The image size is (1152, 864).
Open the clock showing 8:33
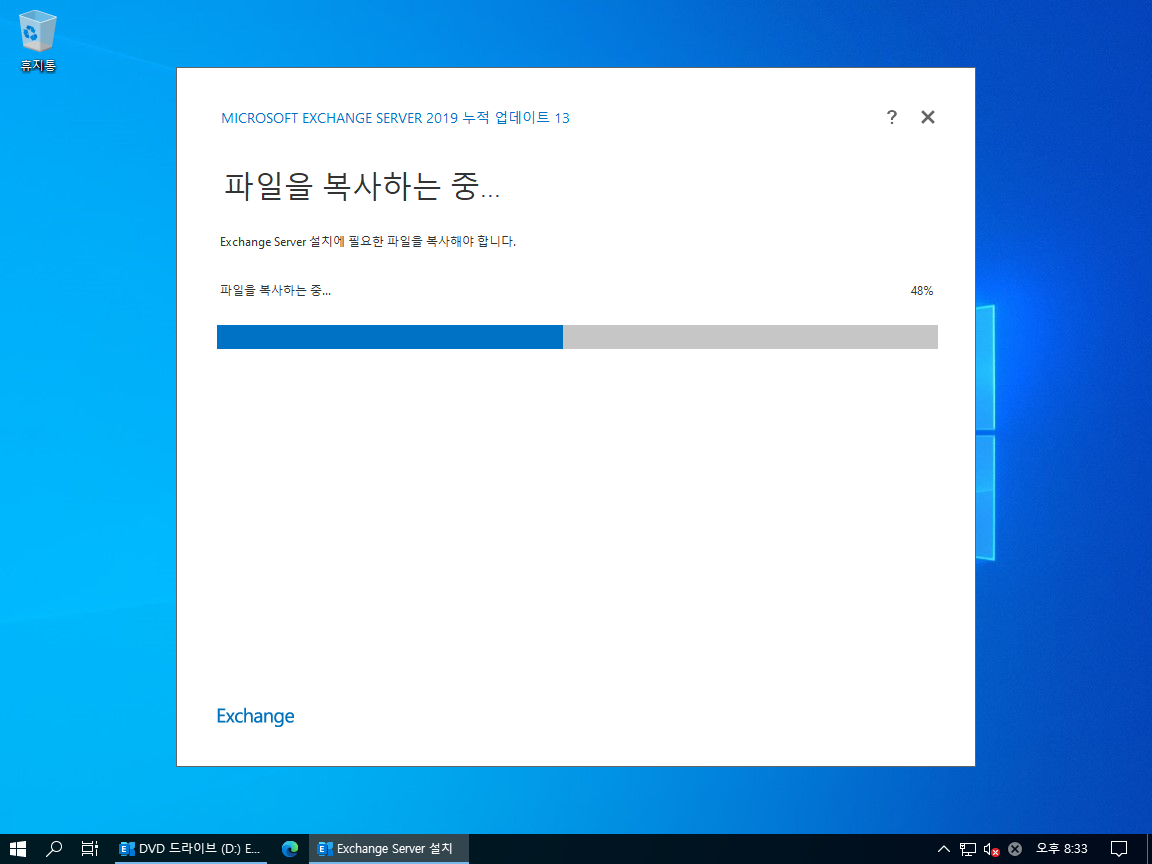pyautogui.click(x=1062, y=849)
